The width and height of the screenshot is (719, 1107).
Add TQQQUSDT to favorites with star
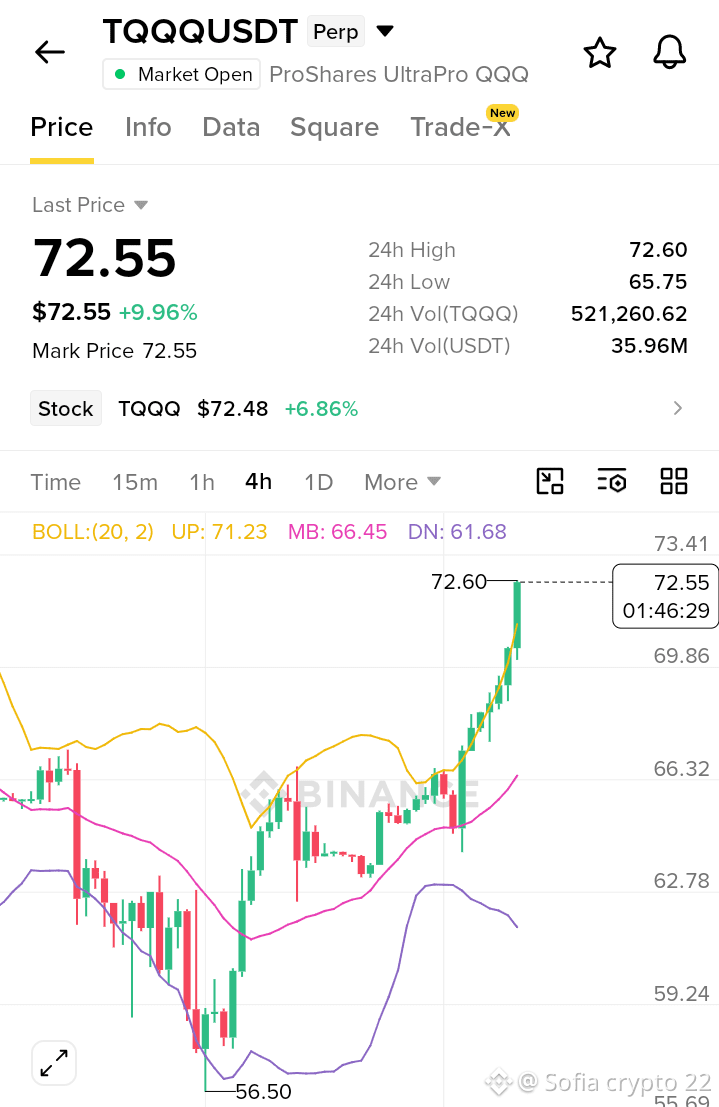tap(600, 53)
